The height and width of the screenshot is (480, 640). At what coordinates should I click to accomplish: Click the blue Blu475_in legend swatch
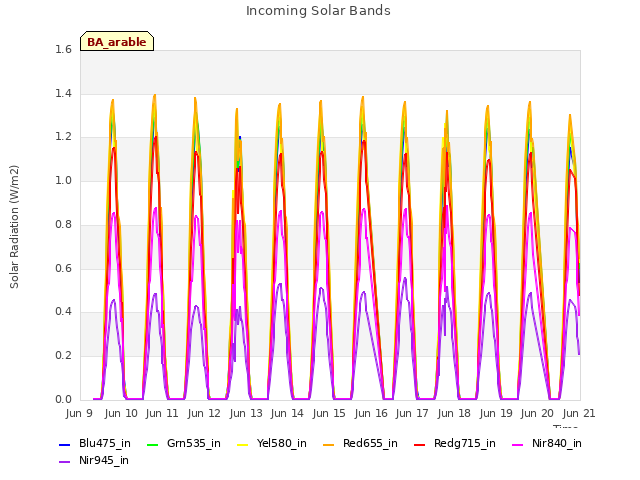point(64,444)
